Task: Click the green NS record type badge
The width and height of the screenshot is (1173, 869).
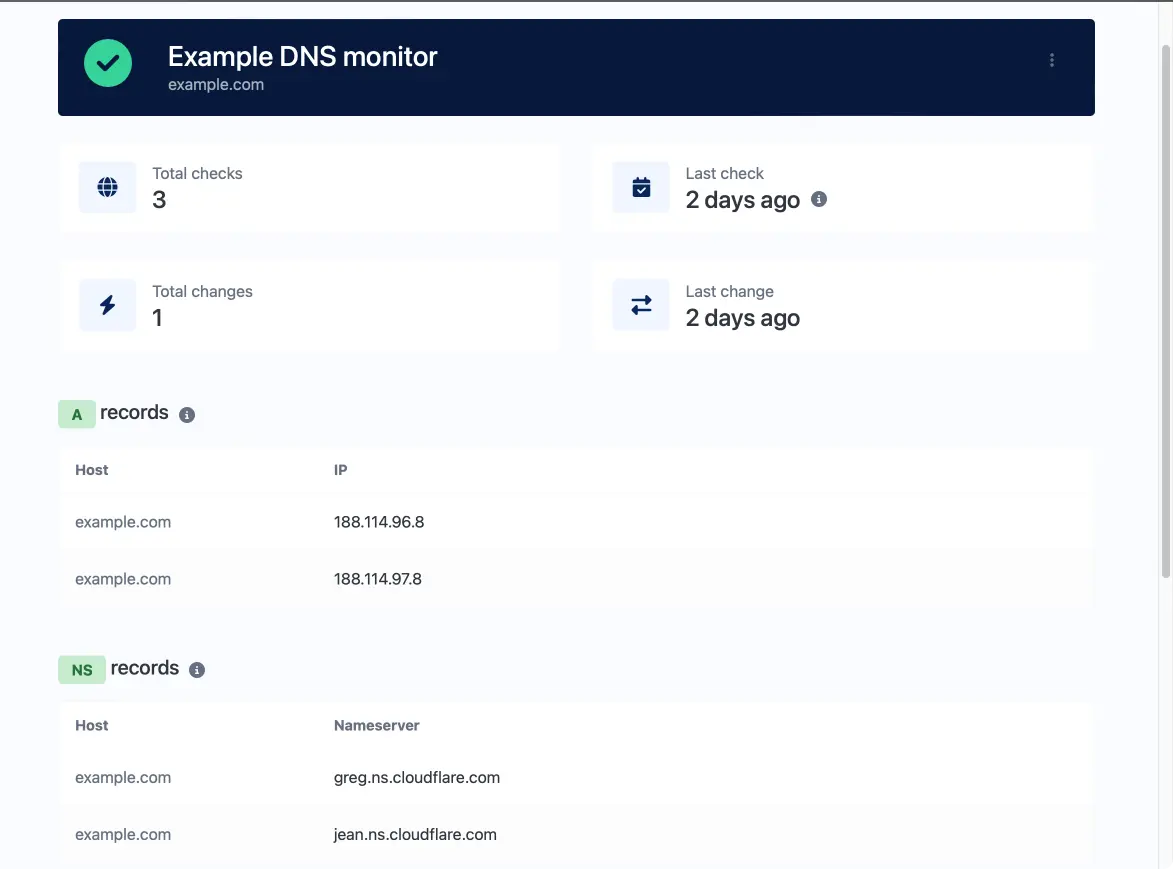Action: click(x=82, y=670)
